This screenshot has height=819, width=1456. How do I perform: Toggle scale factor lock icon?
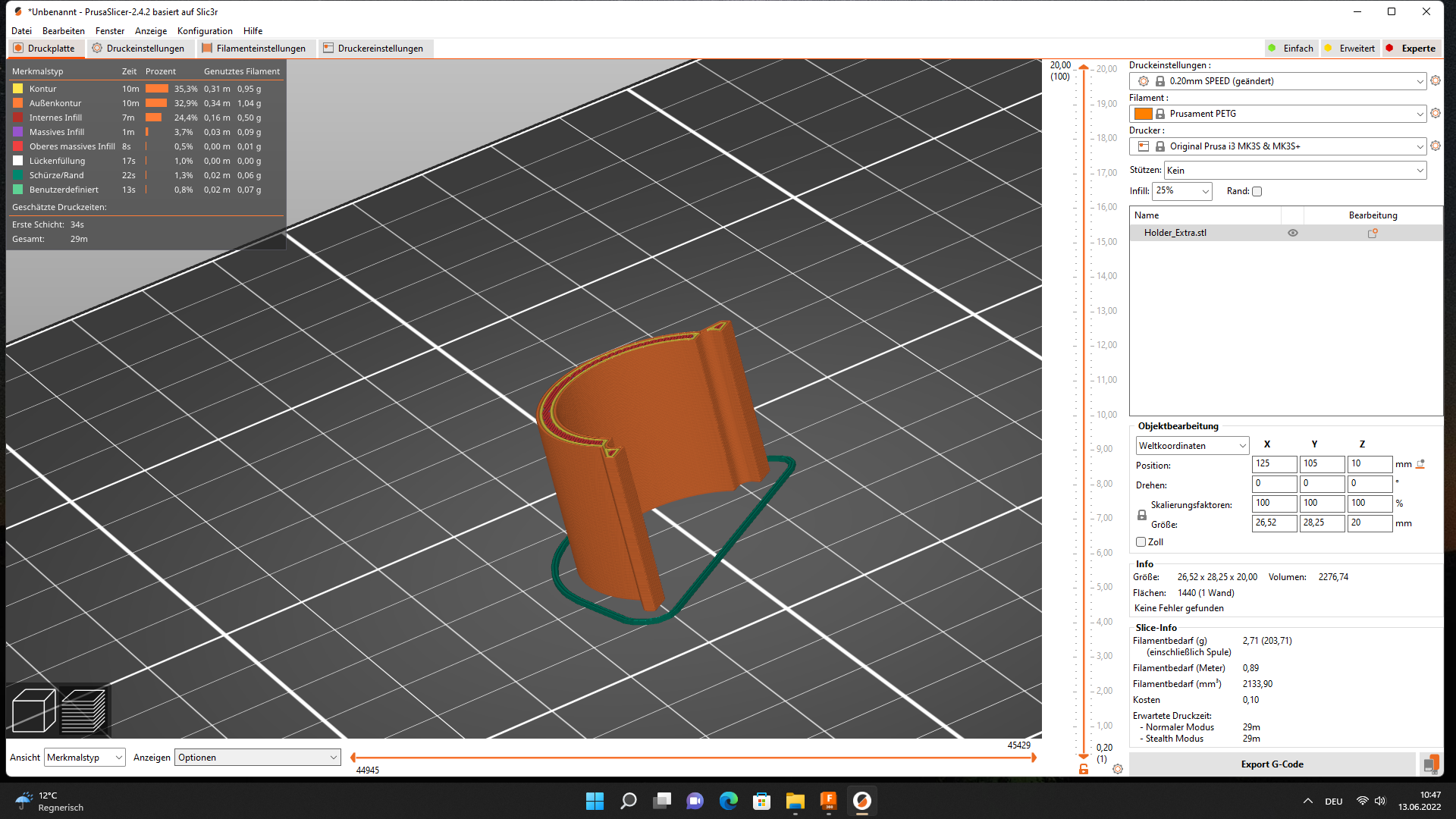[x=1142, y=515]
